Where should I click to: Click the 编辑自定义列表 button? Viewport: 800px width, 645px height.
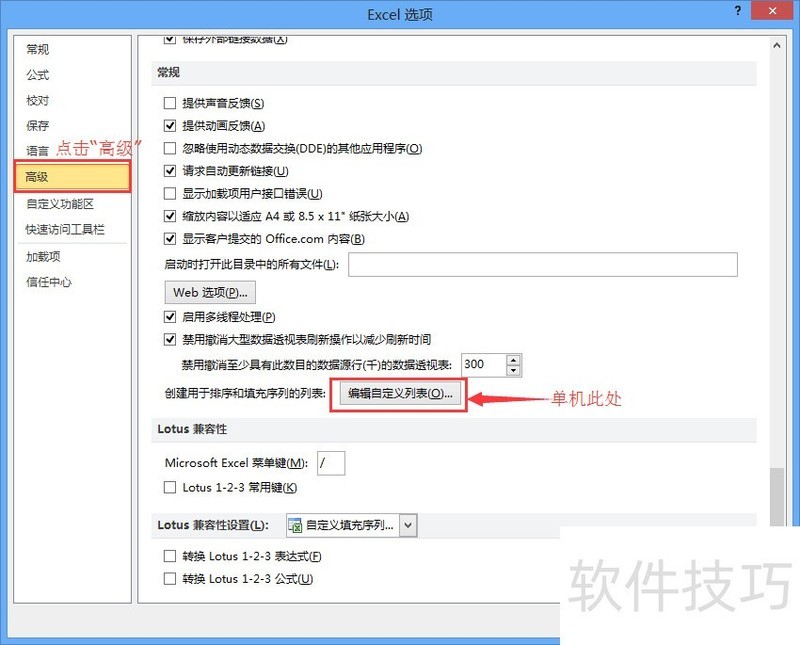click(400, 394)
